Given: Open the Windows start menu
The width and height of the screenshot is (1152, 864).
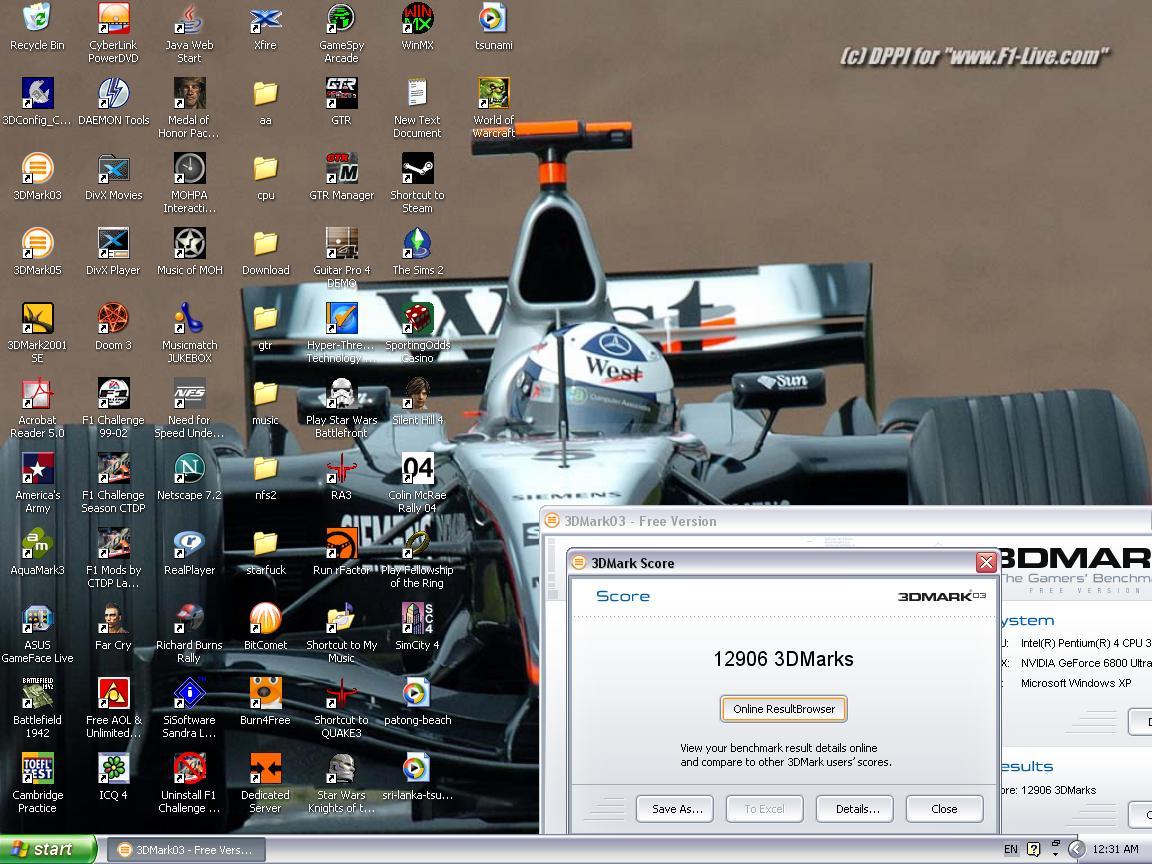Looking at the screenshot, I should click(x=48, y=849).
